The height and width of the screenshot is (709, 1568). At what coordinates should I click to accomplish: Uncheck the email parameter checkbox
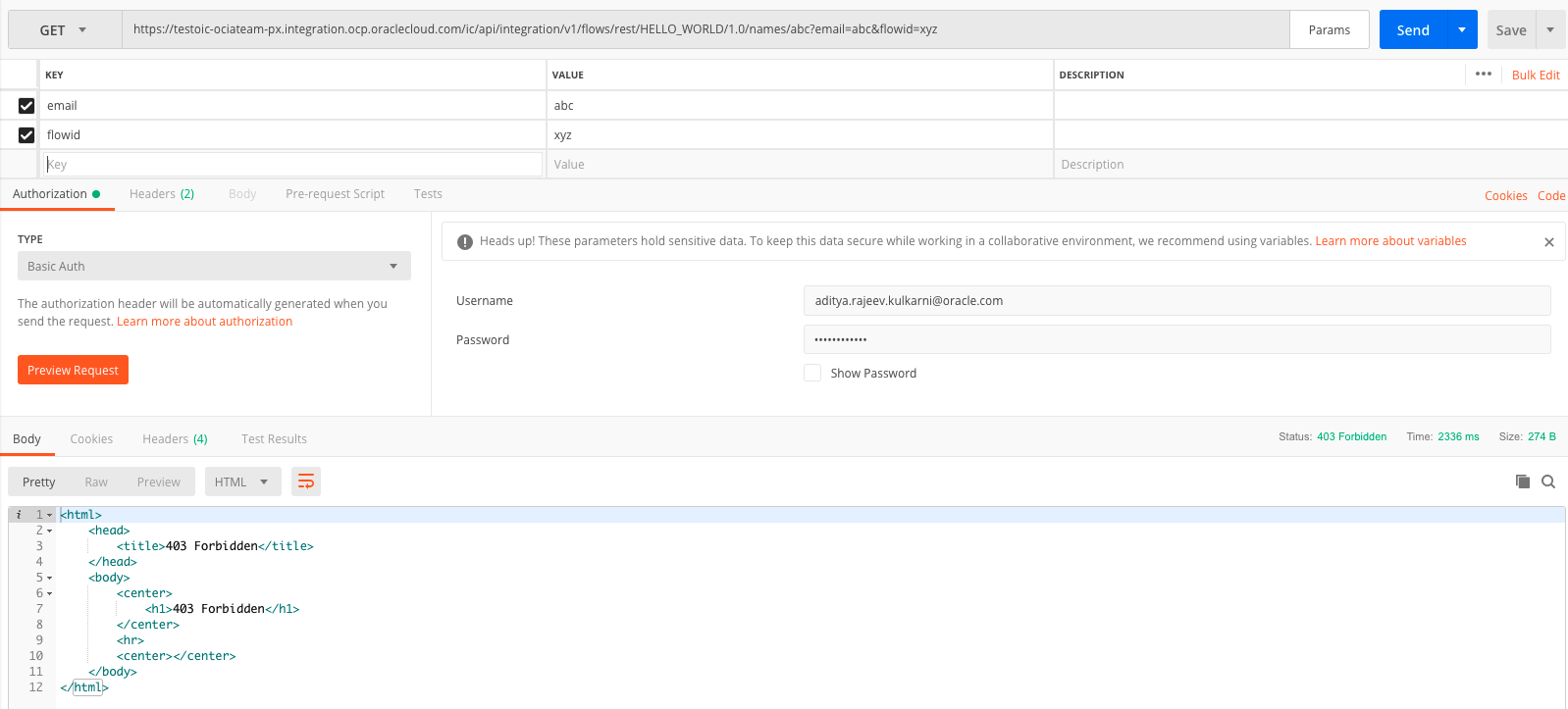26,106
